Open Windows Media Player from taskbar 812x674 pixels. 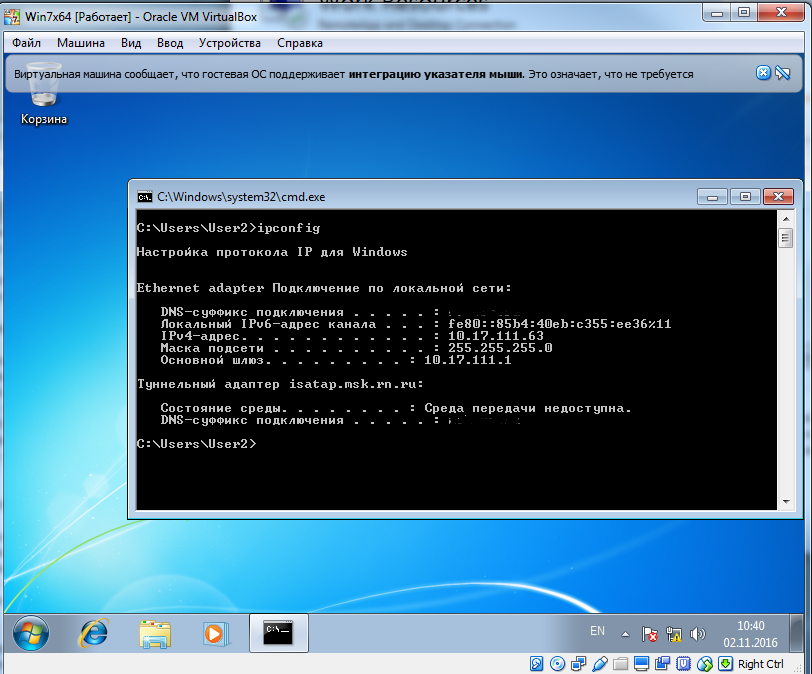(x=215, y=634)
